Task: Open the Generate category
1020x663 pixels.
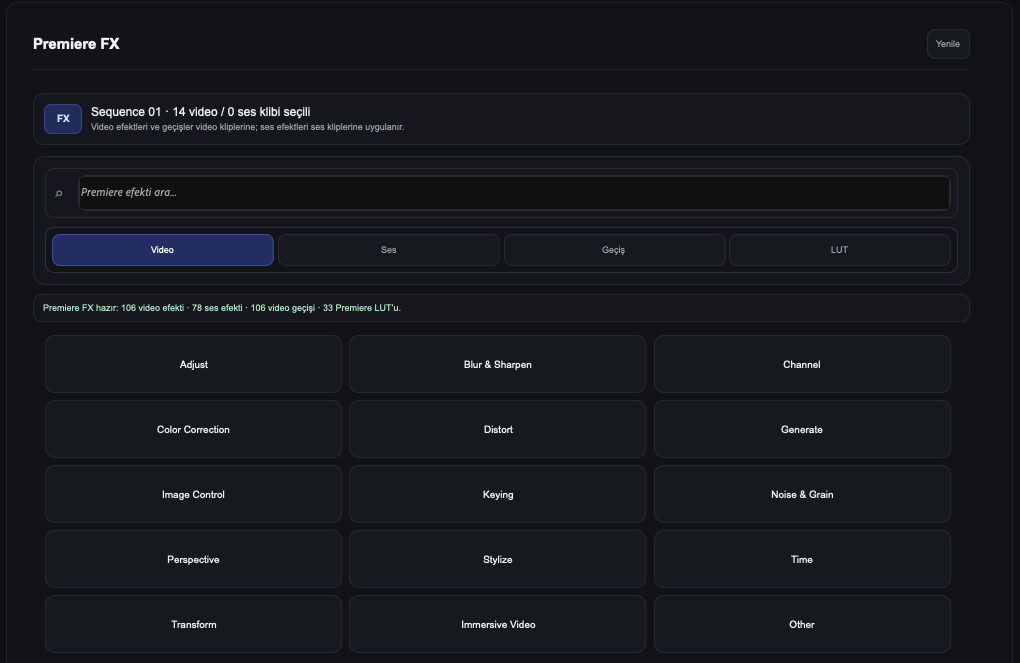Action: tap(802, 429)
